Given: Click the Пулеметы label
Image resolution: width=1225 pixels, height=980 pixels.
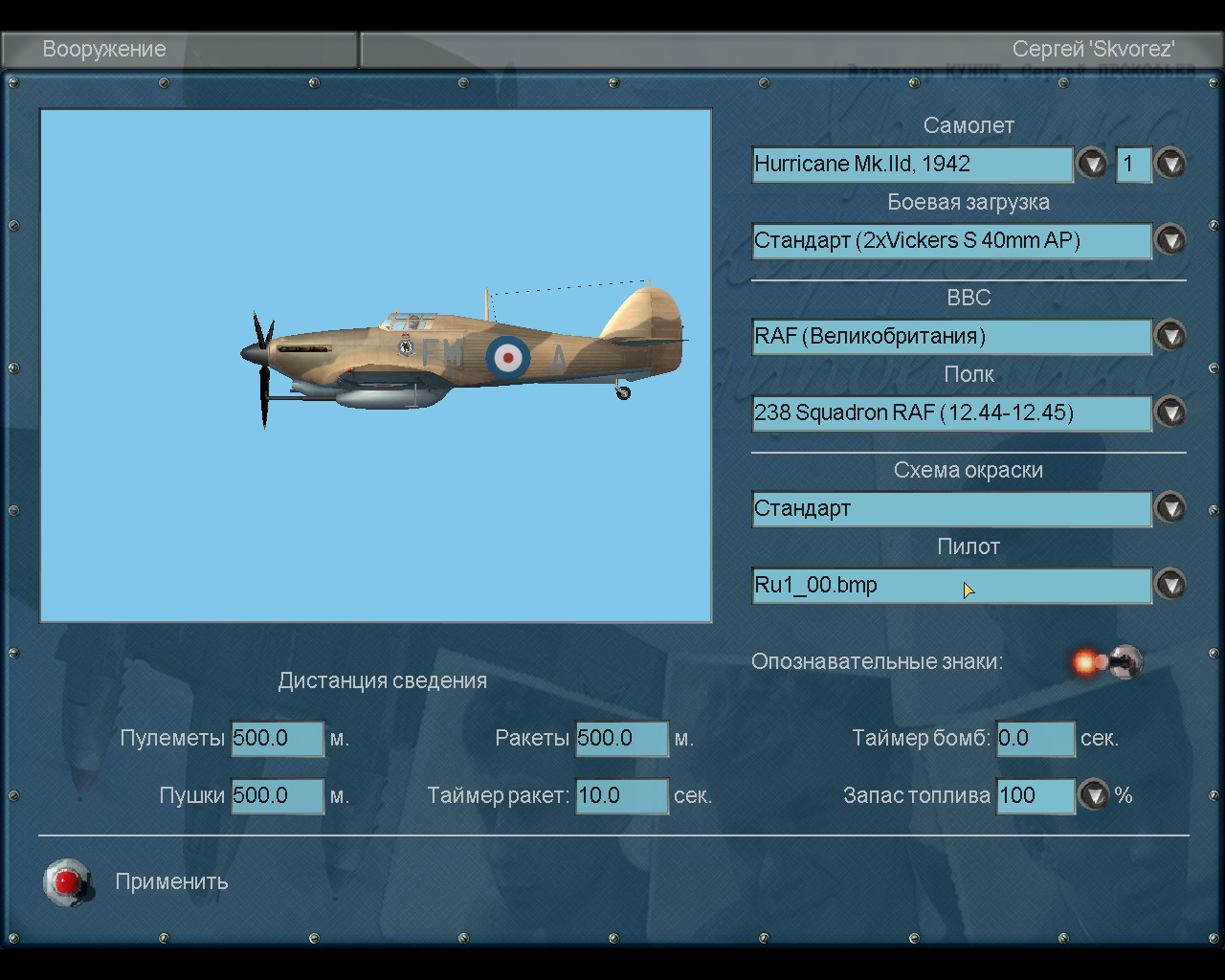Looking at the screenshot, I should click(172, 738).
